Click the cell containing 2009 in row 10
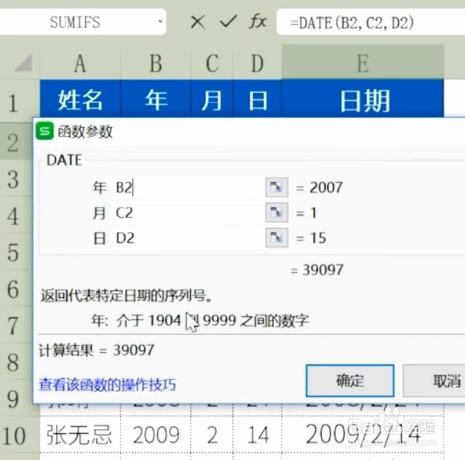Viewport: 465px width, 460px height. (x=156, y=434)
